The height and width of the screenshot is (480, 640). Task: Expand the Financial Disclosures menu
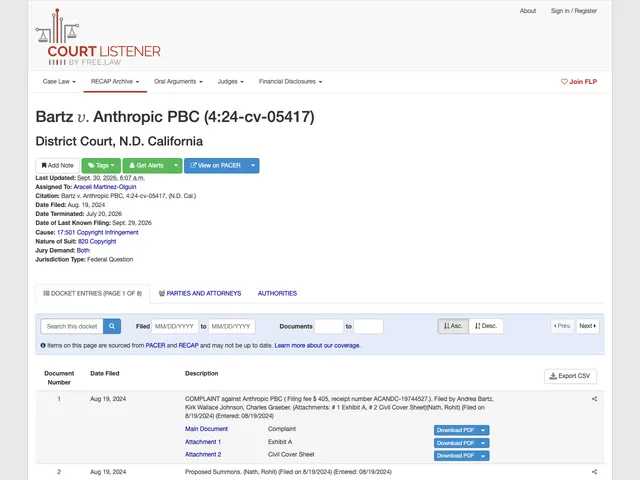point(291,82)
